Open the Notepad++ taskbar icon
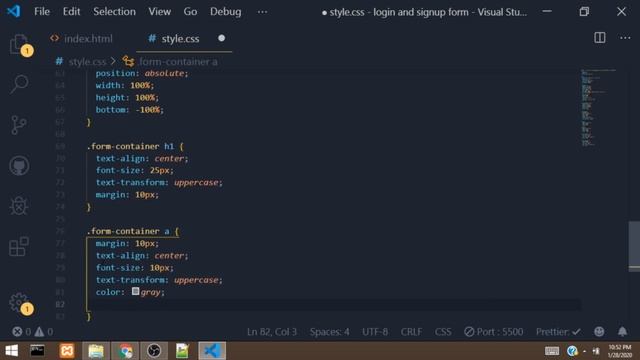This screenshot has height=360, width=640. (182, 351)
